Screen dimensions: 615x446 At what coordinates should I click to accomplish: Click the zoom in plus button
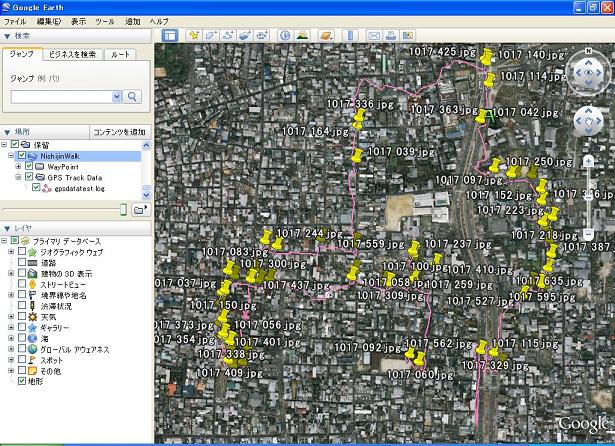[x=588, y=162]
